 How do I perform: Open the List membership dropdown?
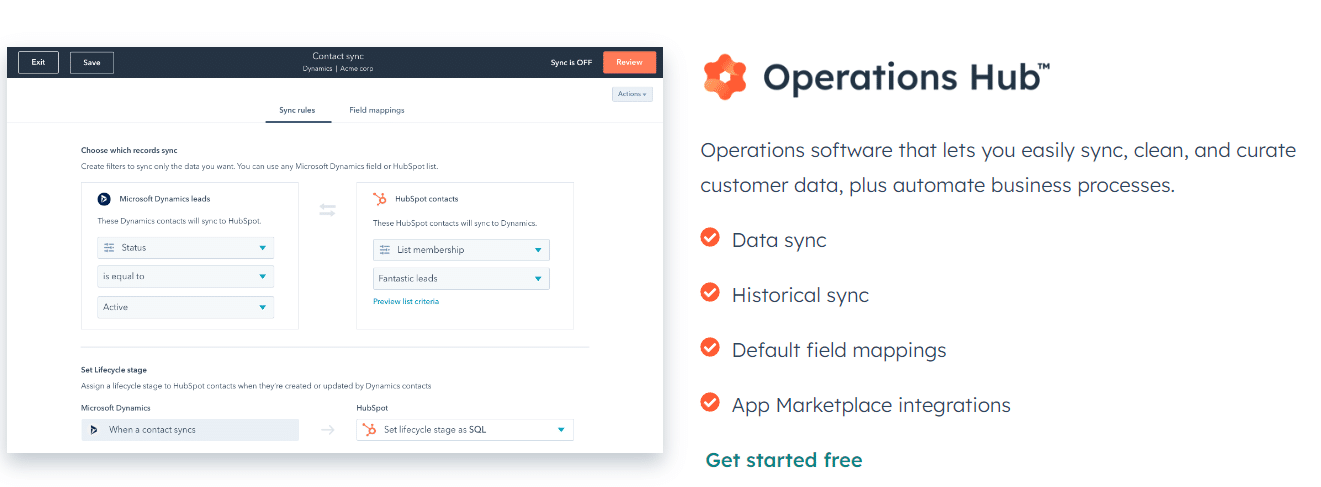tap(461, 250)
